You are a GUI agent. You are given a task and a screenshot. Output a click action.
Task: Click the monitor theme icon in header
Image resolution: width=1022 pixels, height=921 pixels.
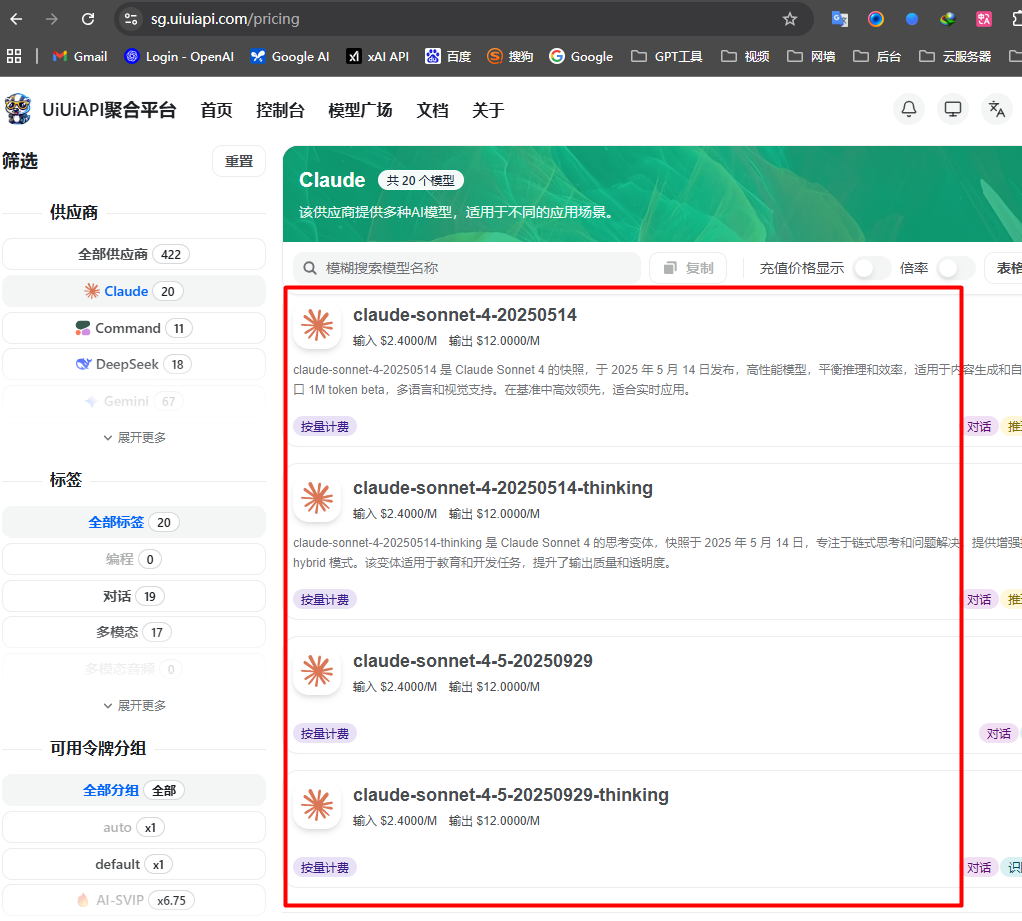click(953, 109)
